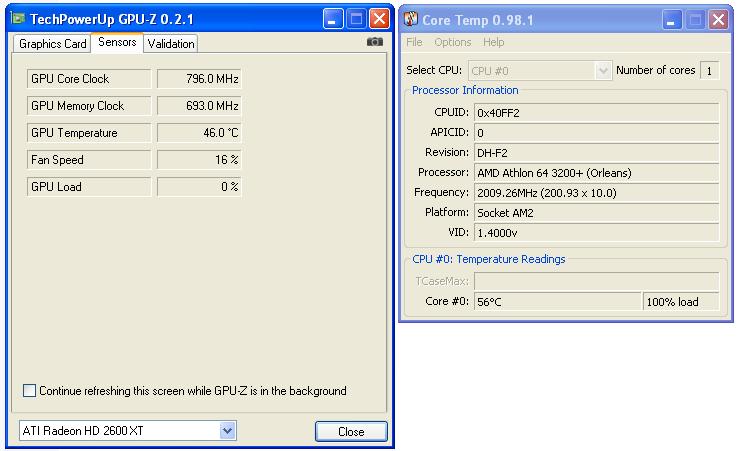Click the camera screenshot icon in GPU-Z
Screen dimensions: 737x451
coord(375,42)
